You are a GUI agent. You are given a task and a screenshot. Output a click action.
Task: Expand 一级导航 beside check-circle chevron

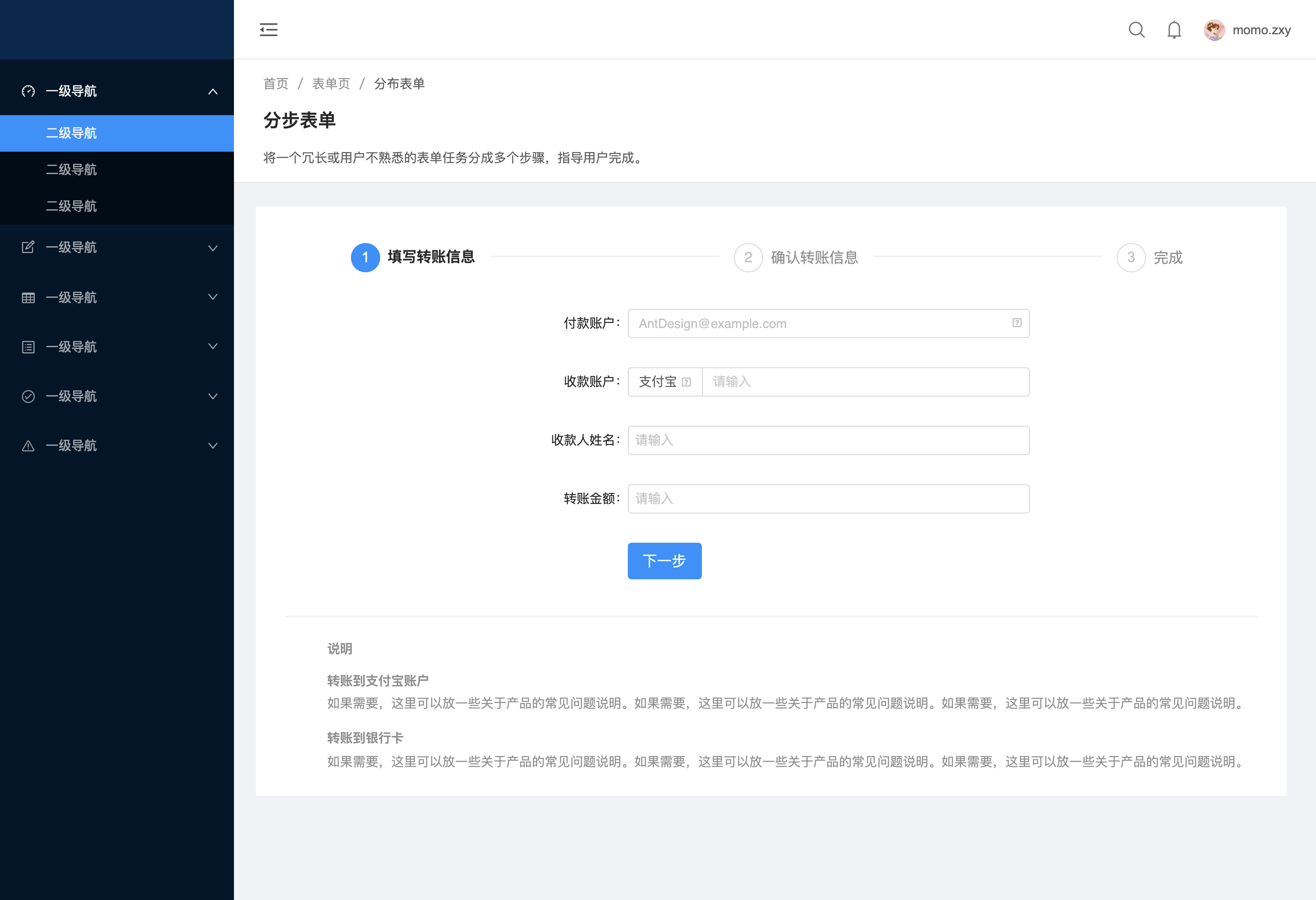[213, 396]
